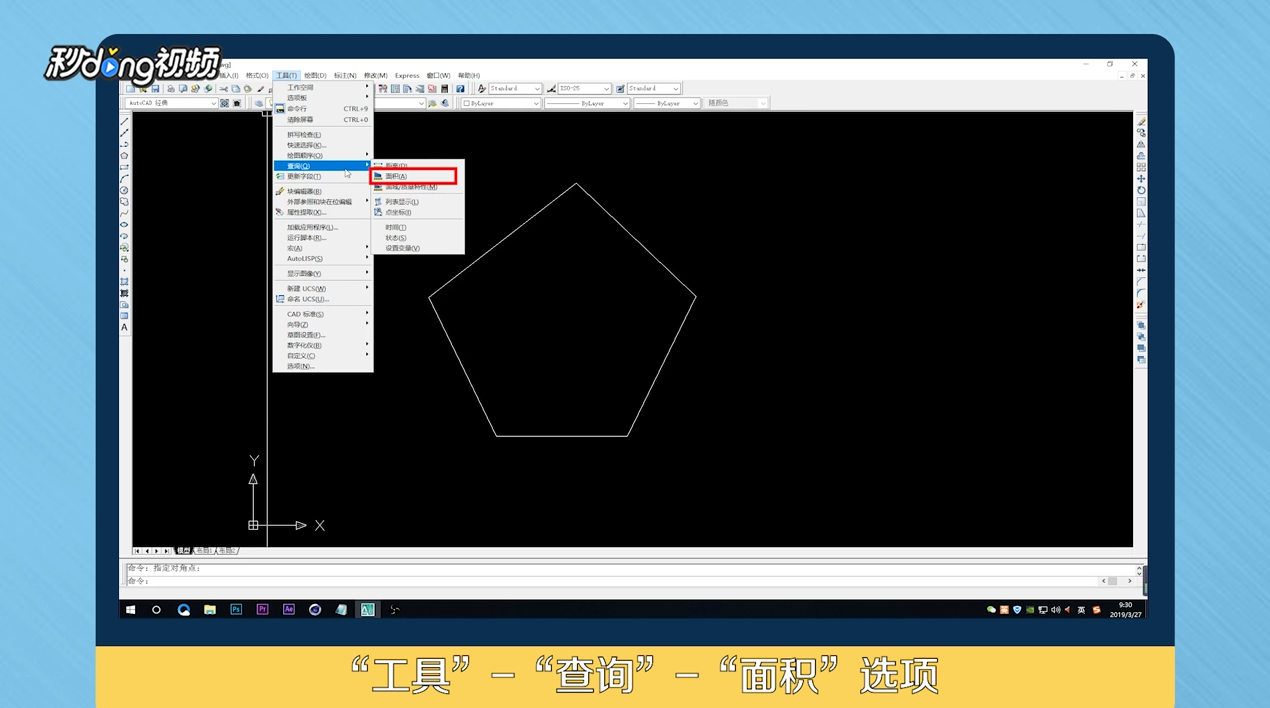Select the Ellipse draw tool
Image resolution: width=1270 pixels, height=708 pixels.
(x=124, y=225)
